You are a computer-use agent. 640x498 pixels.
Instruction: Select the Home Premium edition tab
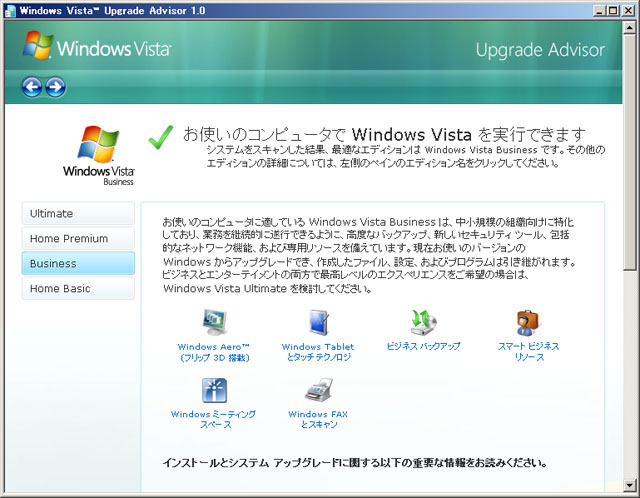pyautogui.click(x=78, y=238)
